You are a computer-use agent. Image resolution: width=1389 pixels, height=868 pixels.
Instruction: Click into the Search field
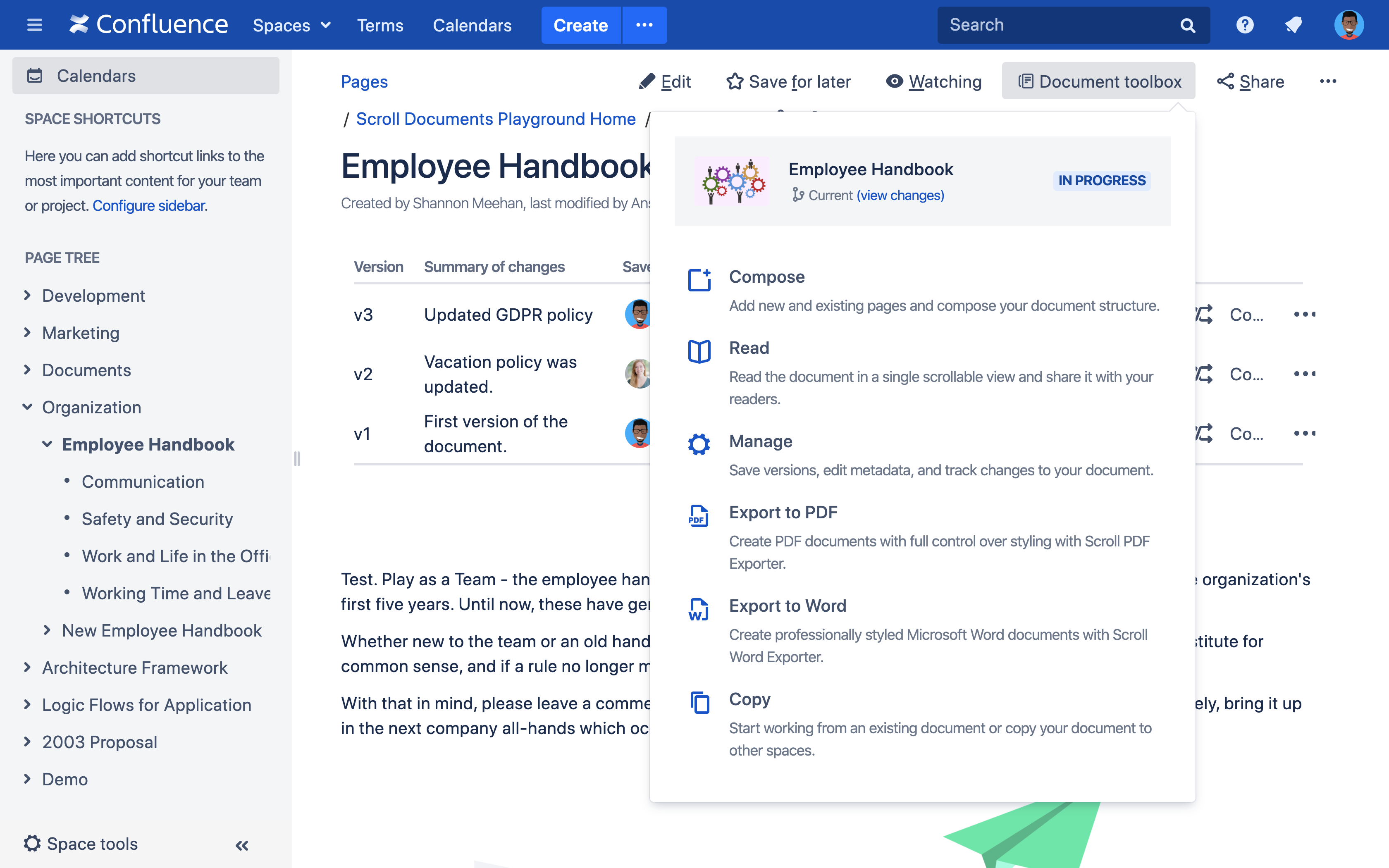(1056, 25)
